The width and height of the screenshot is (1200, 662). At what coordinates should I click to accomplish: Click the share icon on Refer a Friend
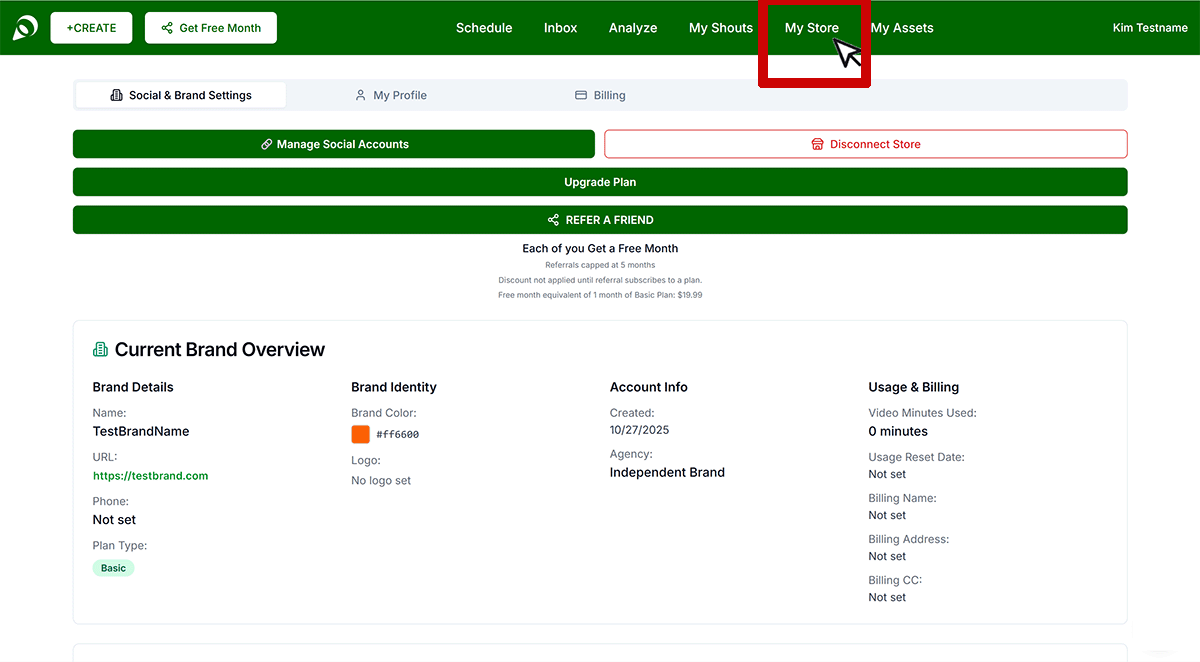click(553, 220)
